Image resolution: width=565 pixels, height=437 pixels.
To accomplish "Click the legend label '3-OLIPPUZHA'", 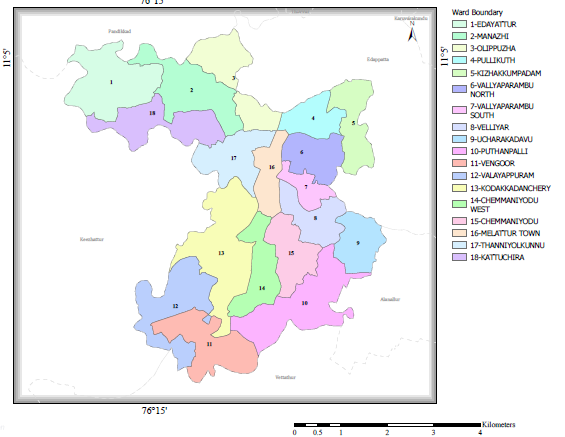I will coord(493,48).
